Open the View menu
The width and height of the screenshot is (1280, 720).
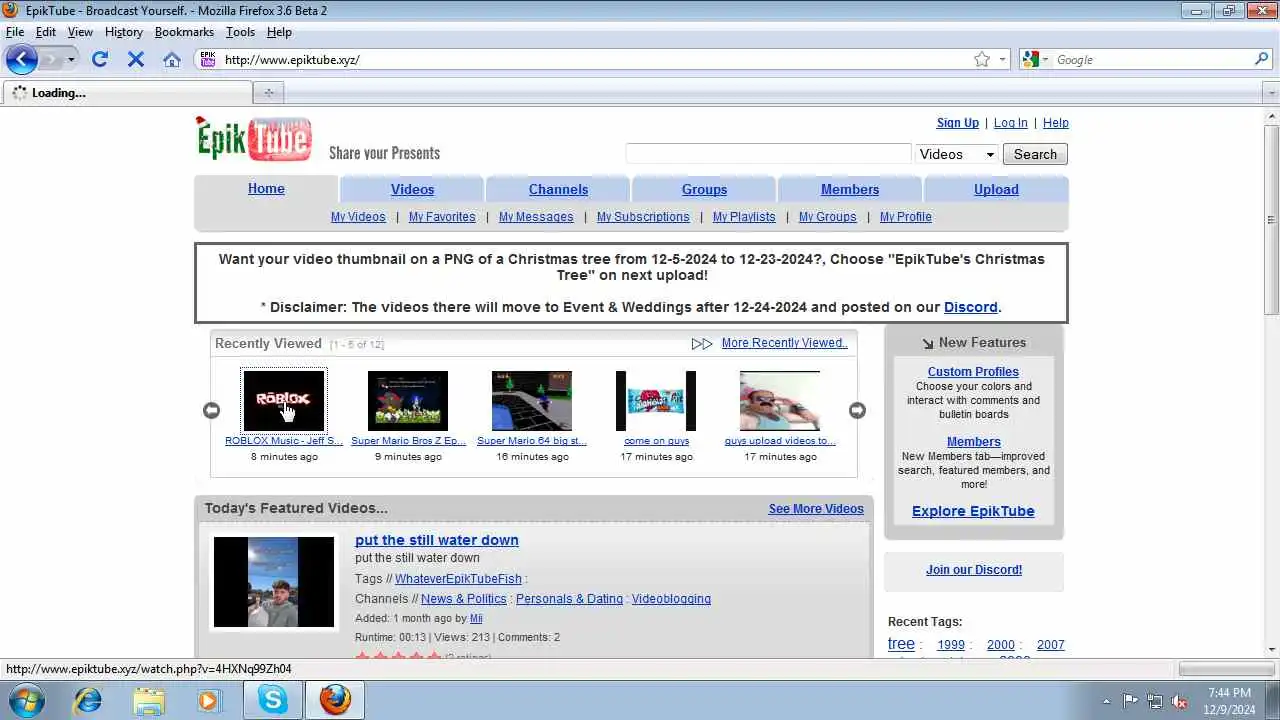pyautogui.click(x=80, y=32)
